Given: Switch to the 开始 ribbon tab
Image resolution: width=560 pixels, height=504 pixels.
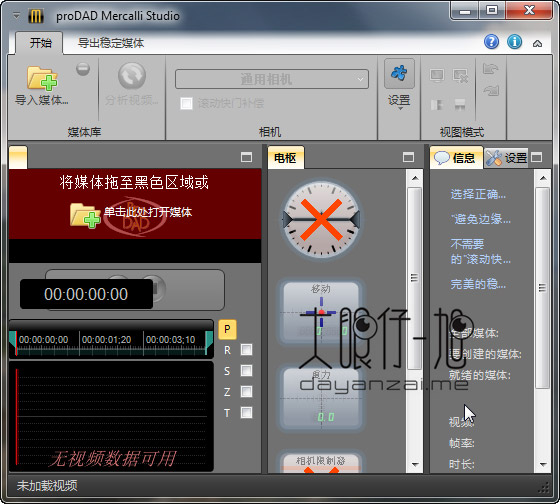Looking at the screenshot, I should tap(40, 43).
